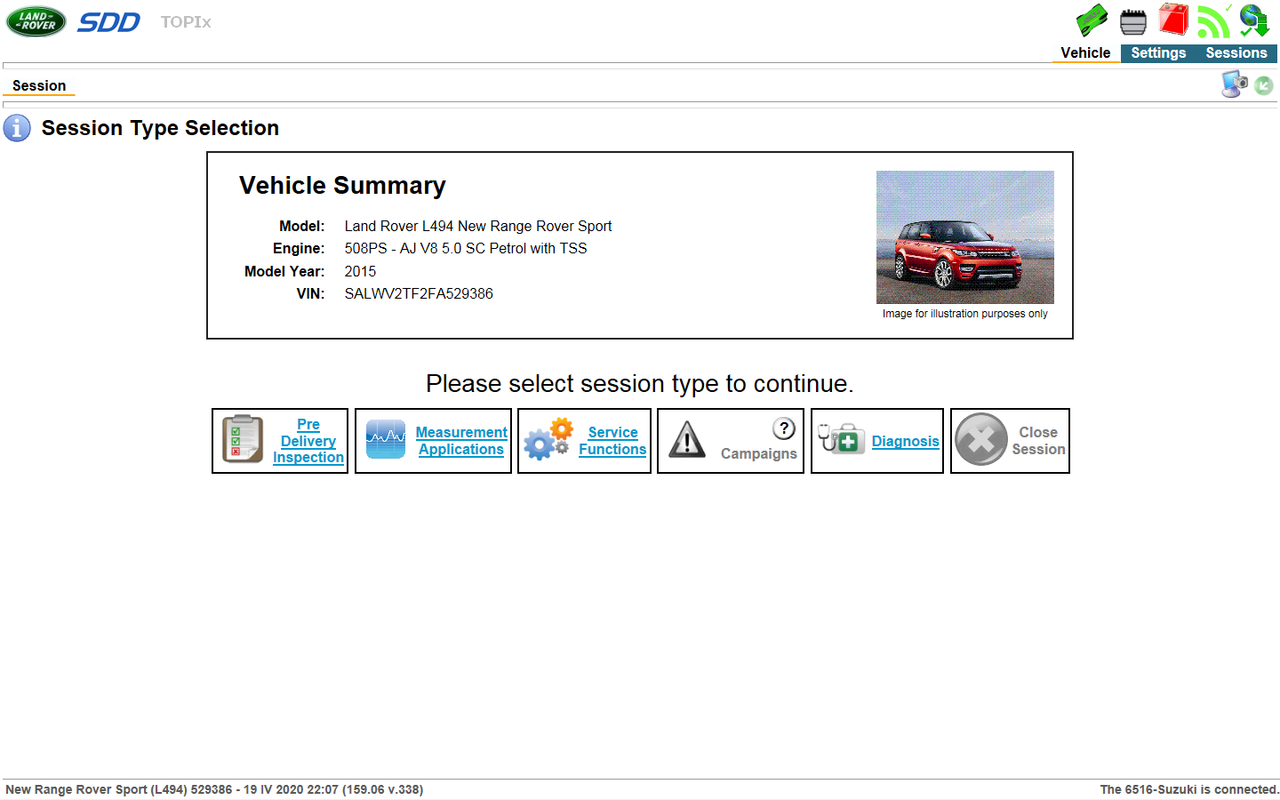Click the Close Session label
The width and height of the screenshot is (1280, 800).
coord(1038,441)
